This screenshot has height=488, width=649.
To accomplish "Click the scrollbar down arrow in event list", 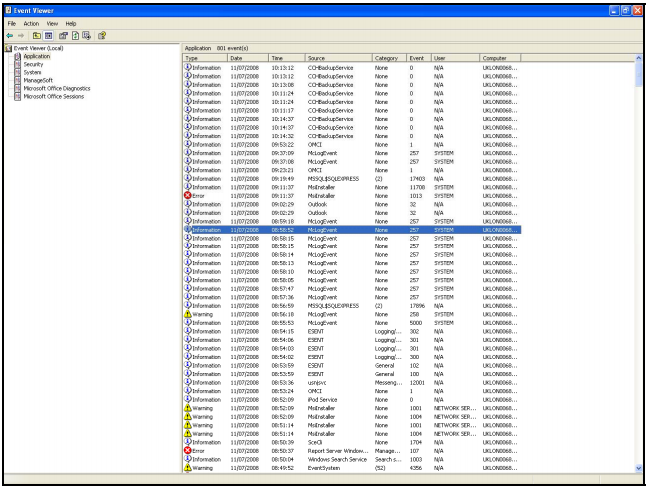I will click(x=638, y=468).
